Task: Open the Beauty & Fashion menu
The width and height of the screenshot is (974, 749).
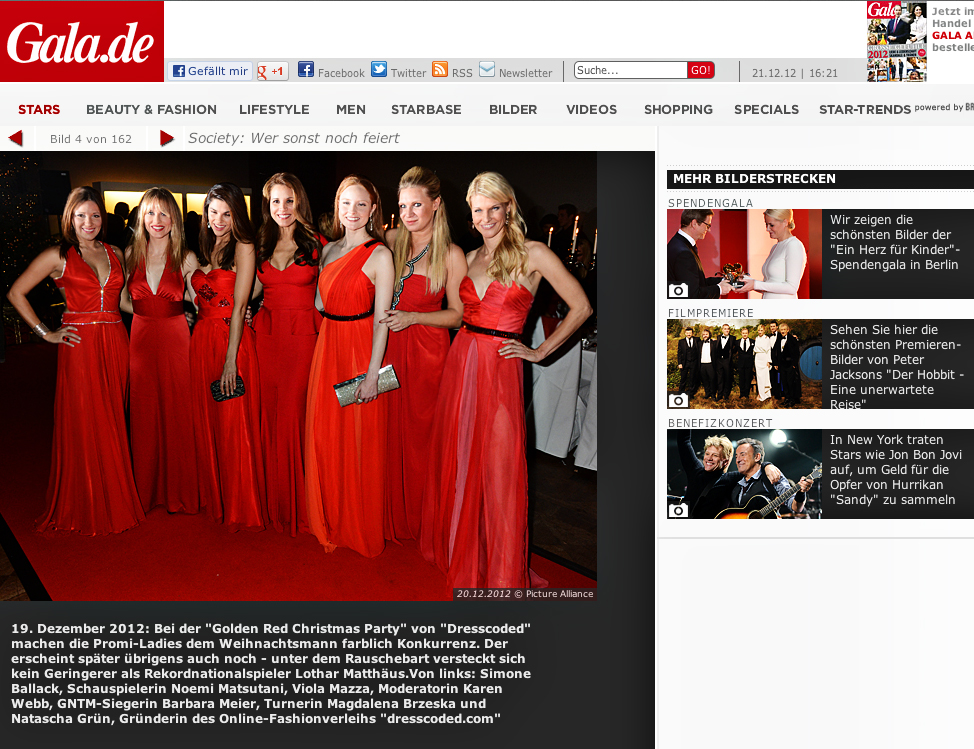Action: point(151,109)
